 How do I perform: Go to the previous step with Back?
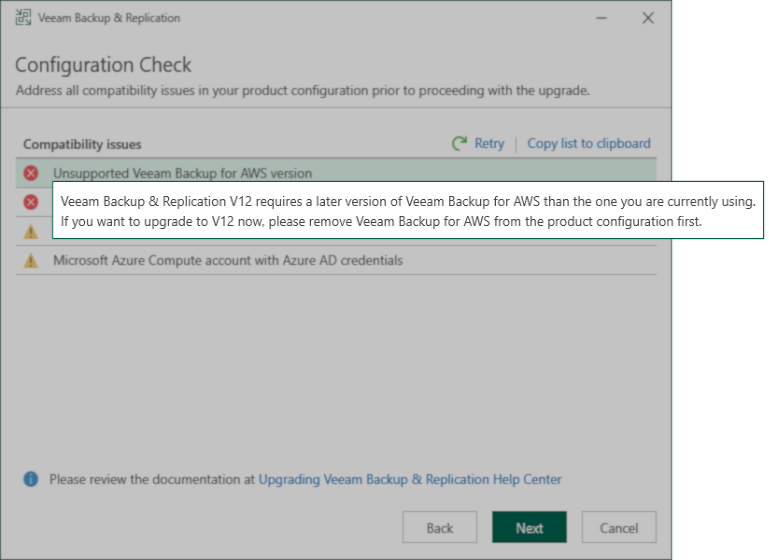click(x=439, y=527)
